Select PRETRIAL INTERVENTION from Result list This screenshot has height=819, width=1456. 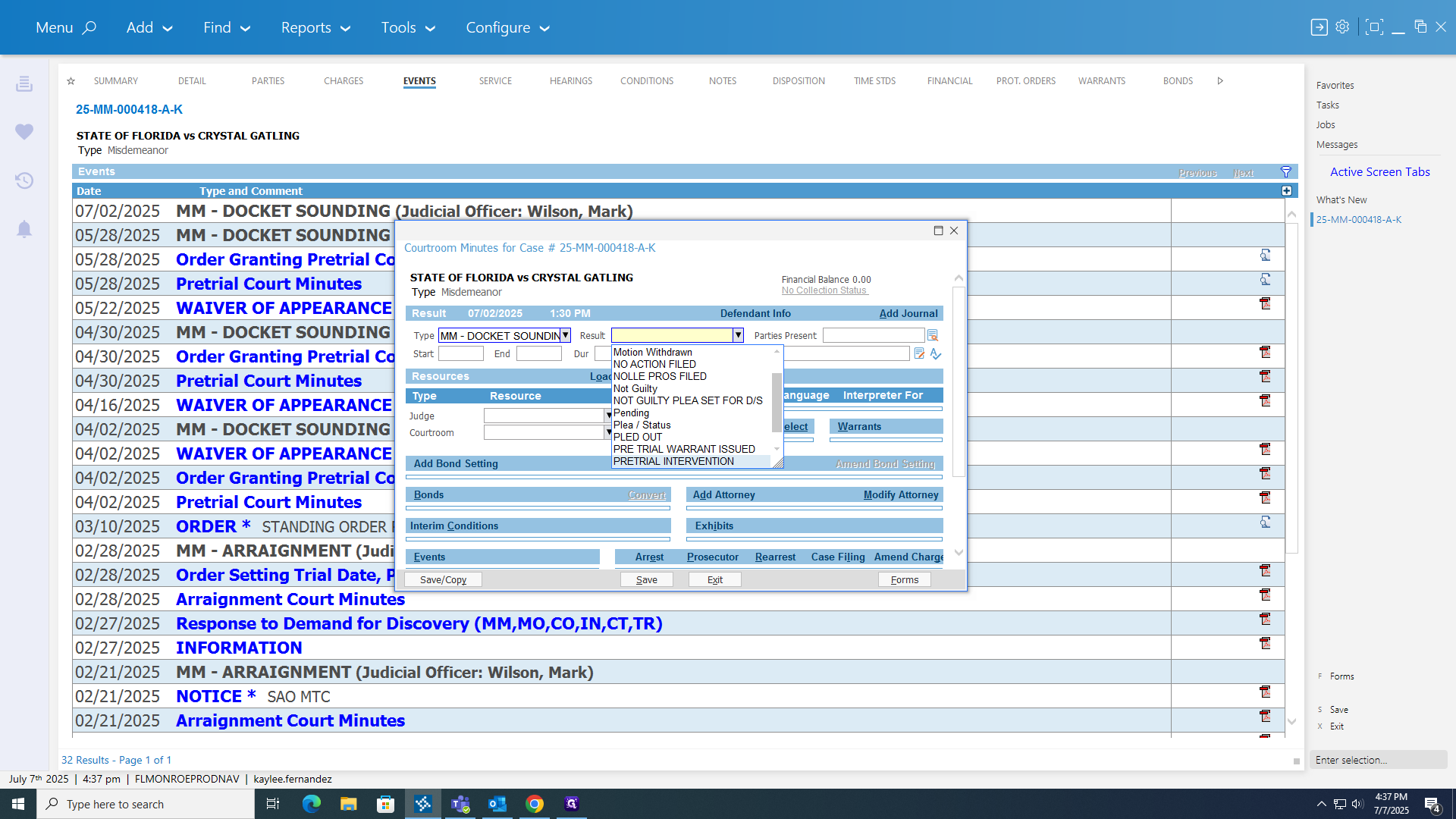673,461
